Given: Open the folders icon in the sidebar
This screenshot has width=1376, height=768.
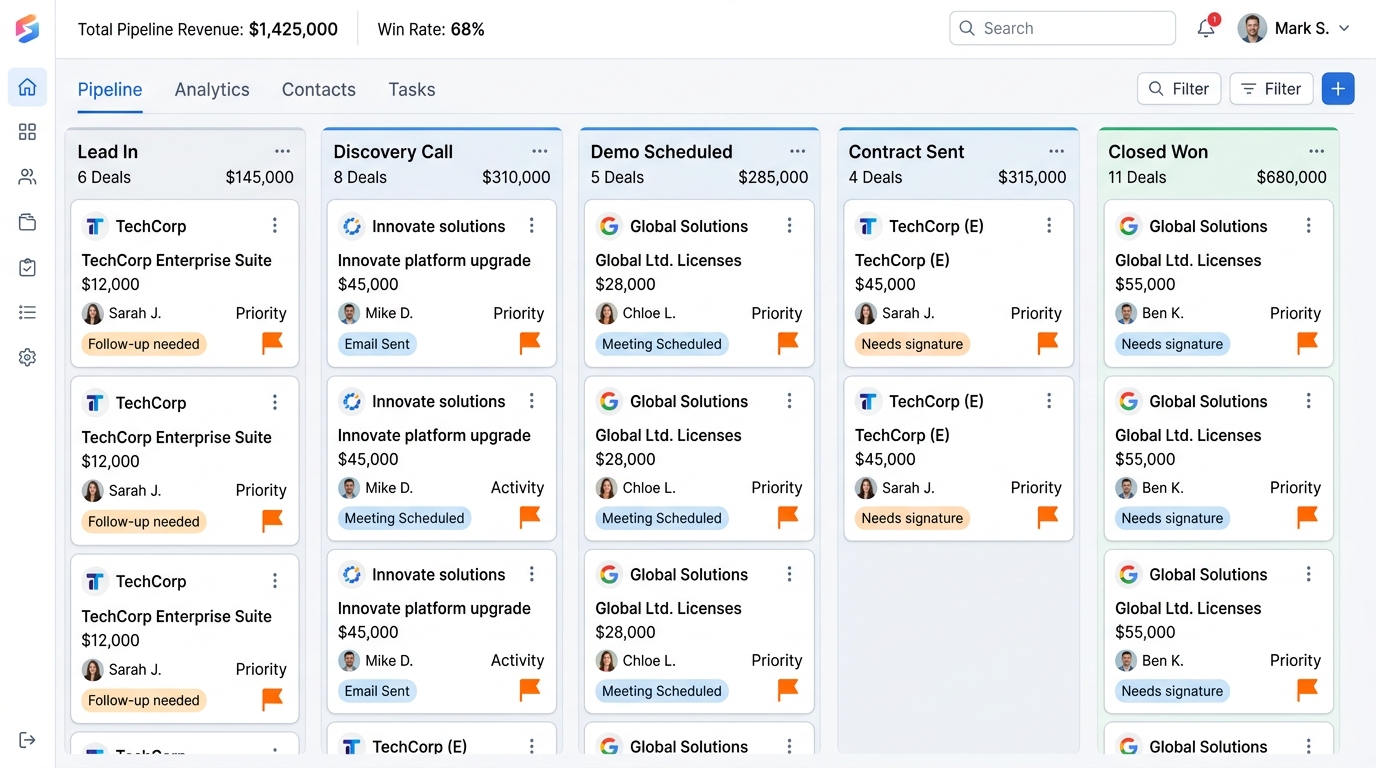Looking at the screenshot, I should (x=27, y=222).
